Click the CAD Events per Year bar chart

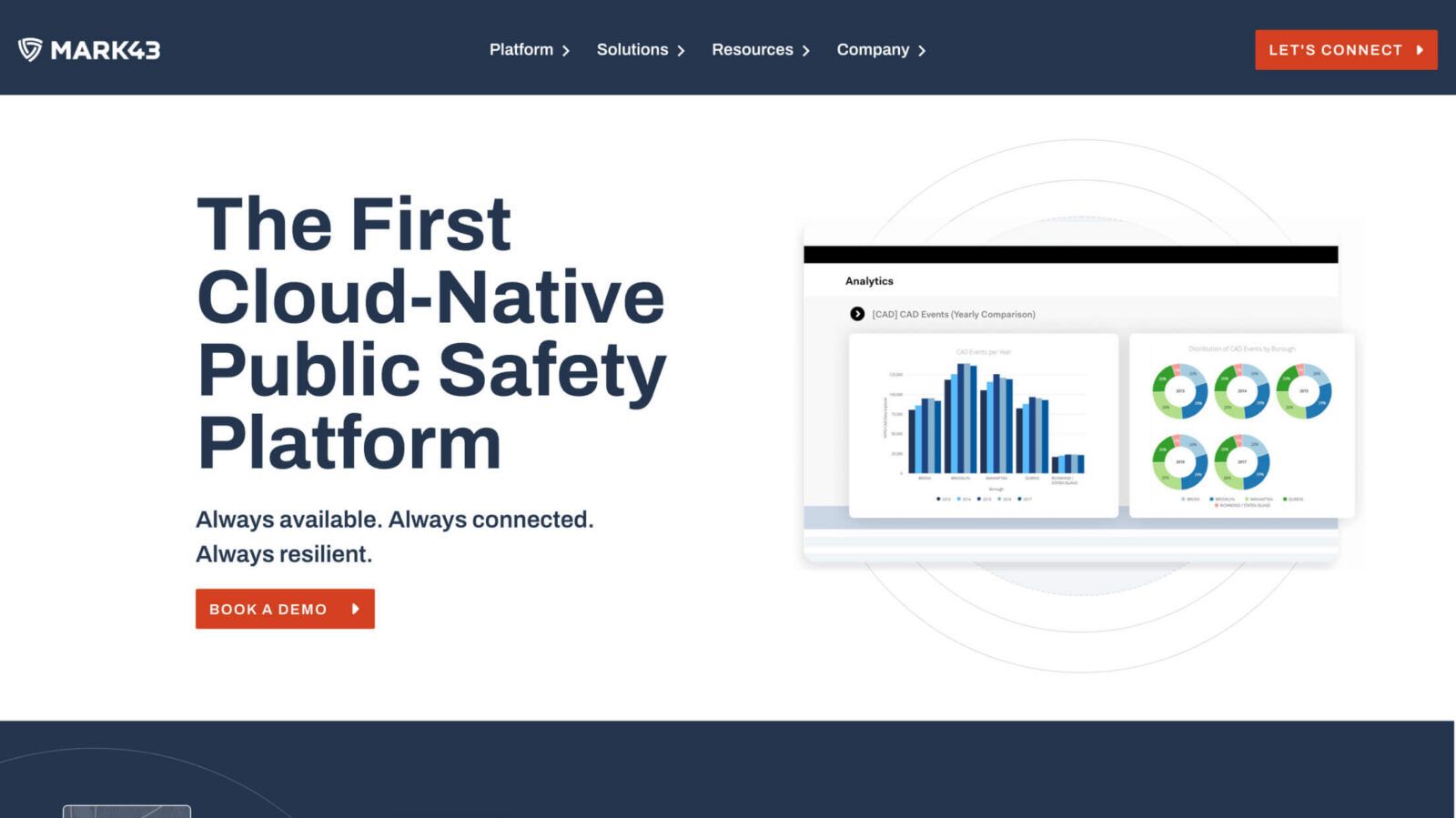pos(984,425)
